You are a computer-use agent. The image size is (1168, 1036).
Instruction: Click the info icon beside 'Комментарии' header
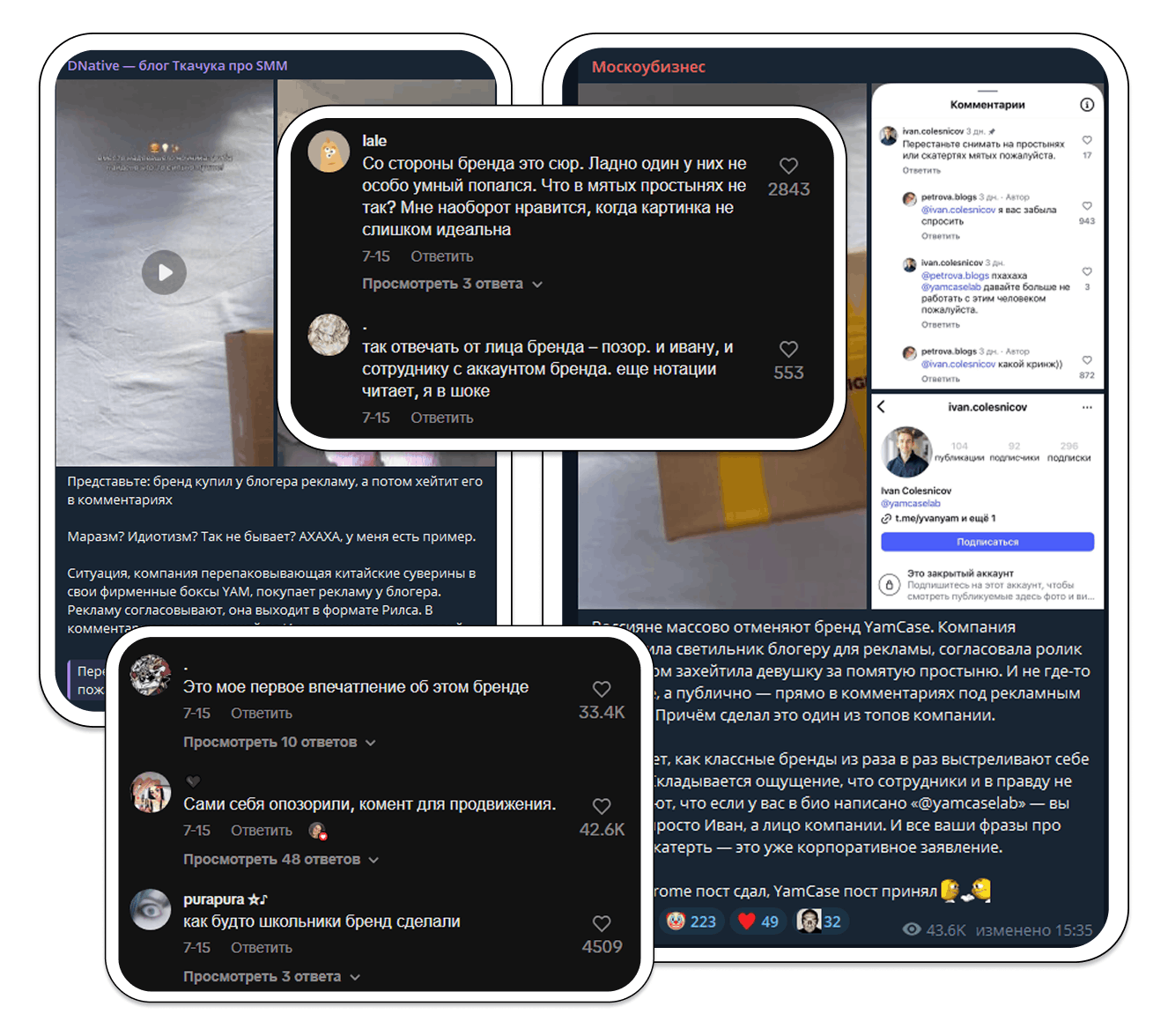[x=1087, y=105]
